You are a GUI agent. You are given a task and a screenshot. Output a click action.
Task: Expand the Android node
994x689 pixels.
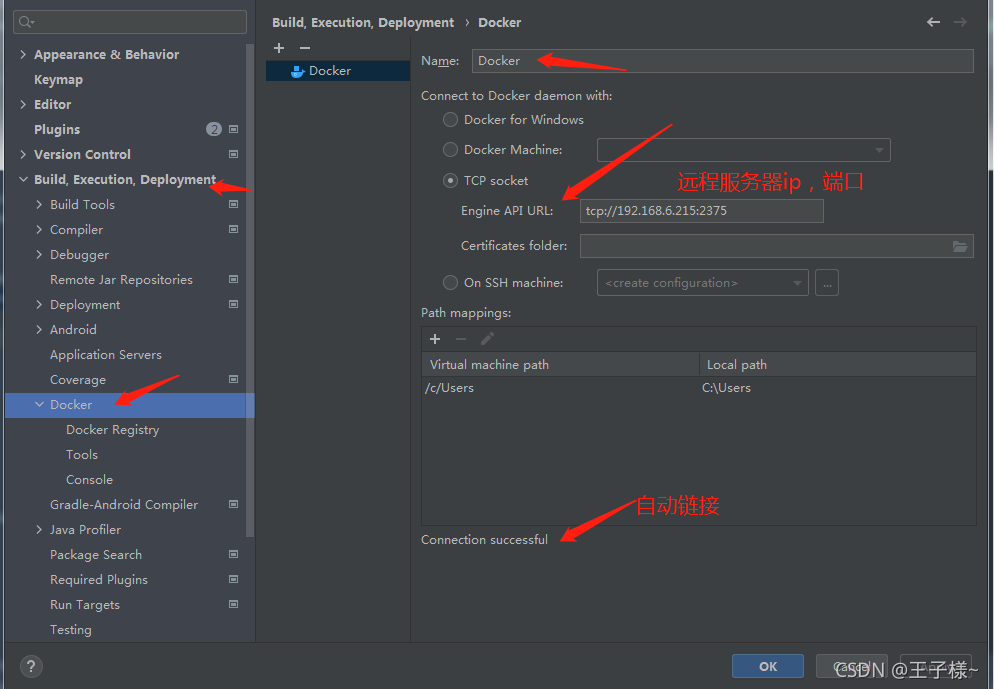pyautogui.click(x=39, y=330)
